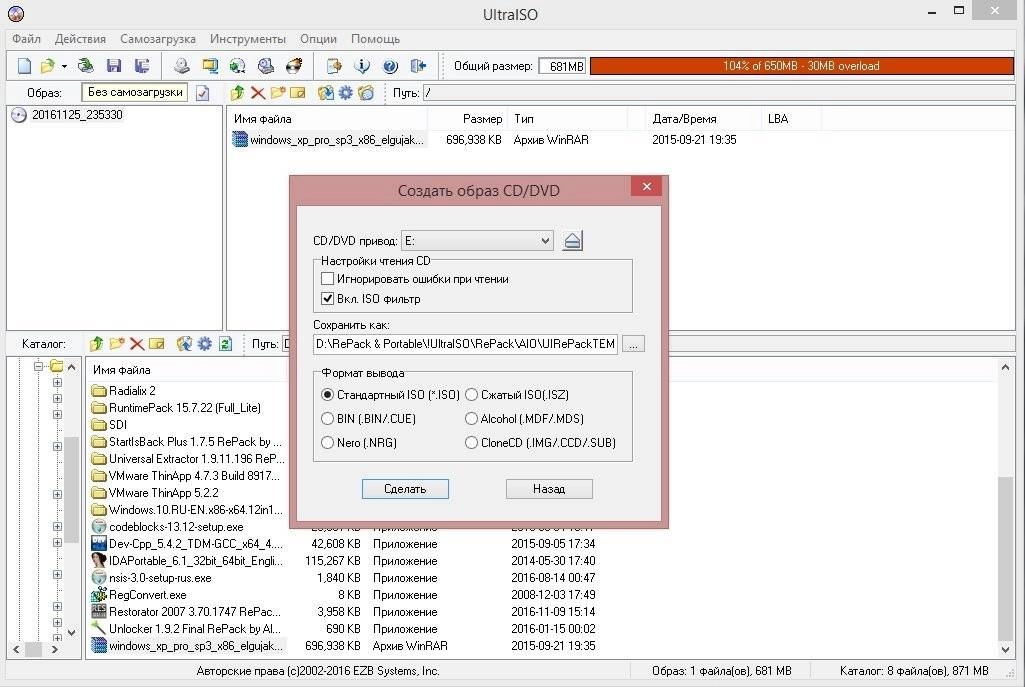Click the Compress ISO toolbar icon
Image resolution: width=1025 pixels, height=687 pixels.
(x=238, y=66)
